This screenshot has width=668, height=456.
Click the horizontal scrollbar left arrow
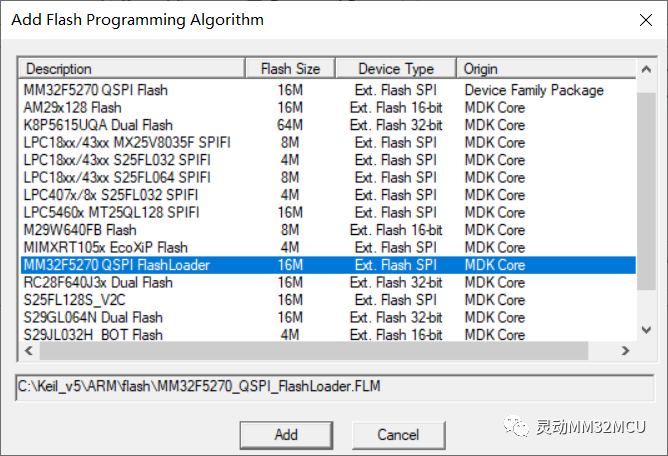29,351
